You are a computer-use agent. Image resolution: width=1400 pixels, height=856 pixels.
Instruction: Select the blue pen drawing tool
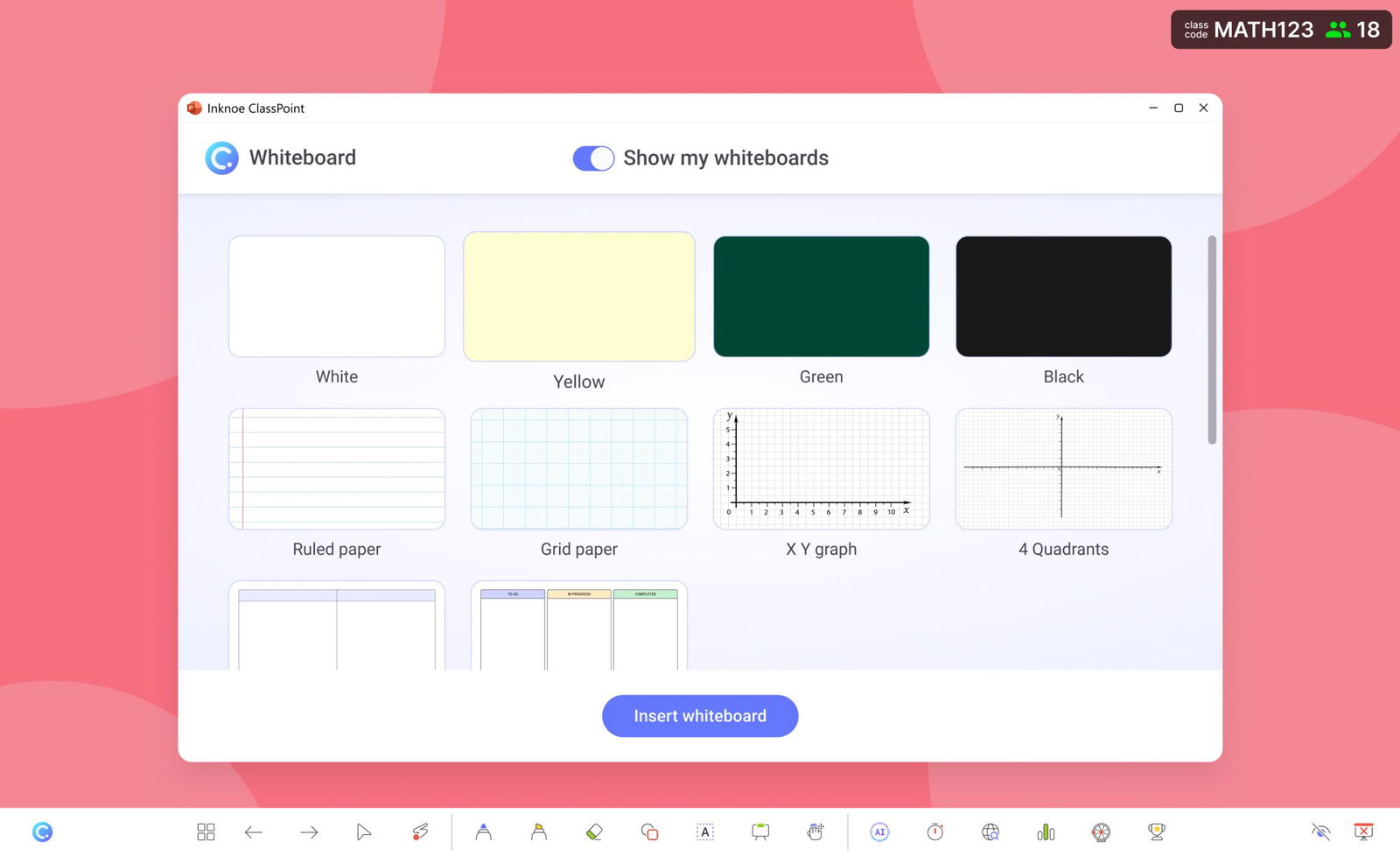coord(483,831)
